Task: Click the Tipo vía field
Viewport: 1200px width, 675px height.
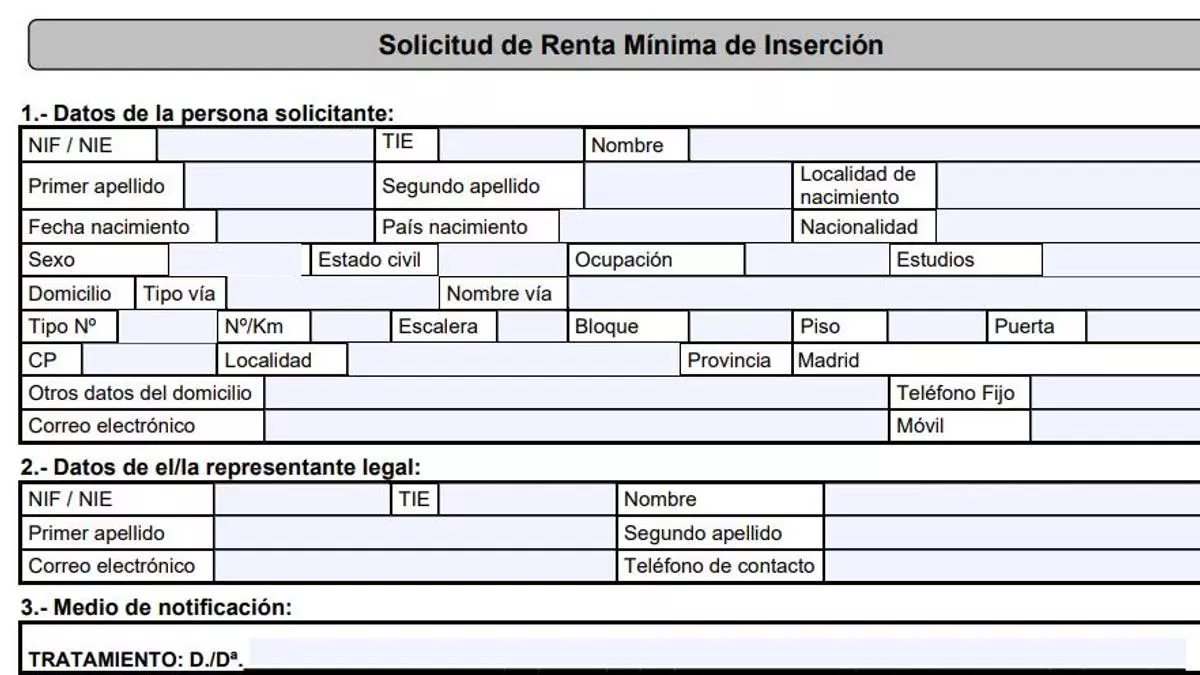Action: (332, 294)
